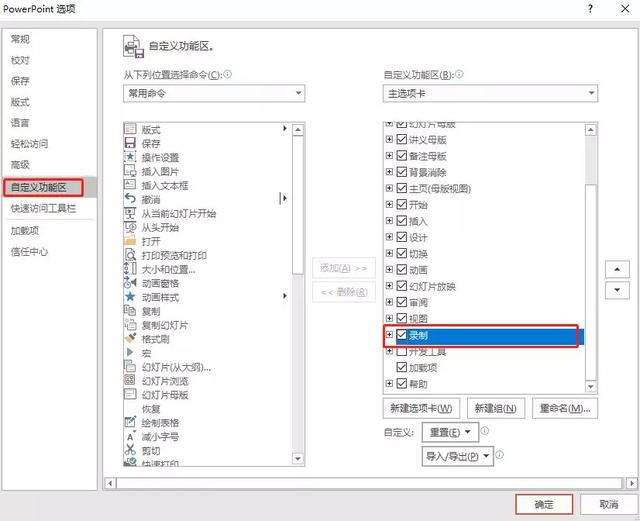Click the 版式 layout command icon

click(130, 129)
